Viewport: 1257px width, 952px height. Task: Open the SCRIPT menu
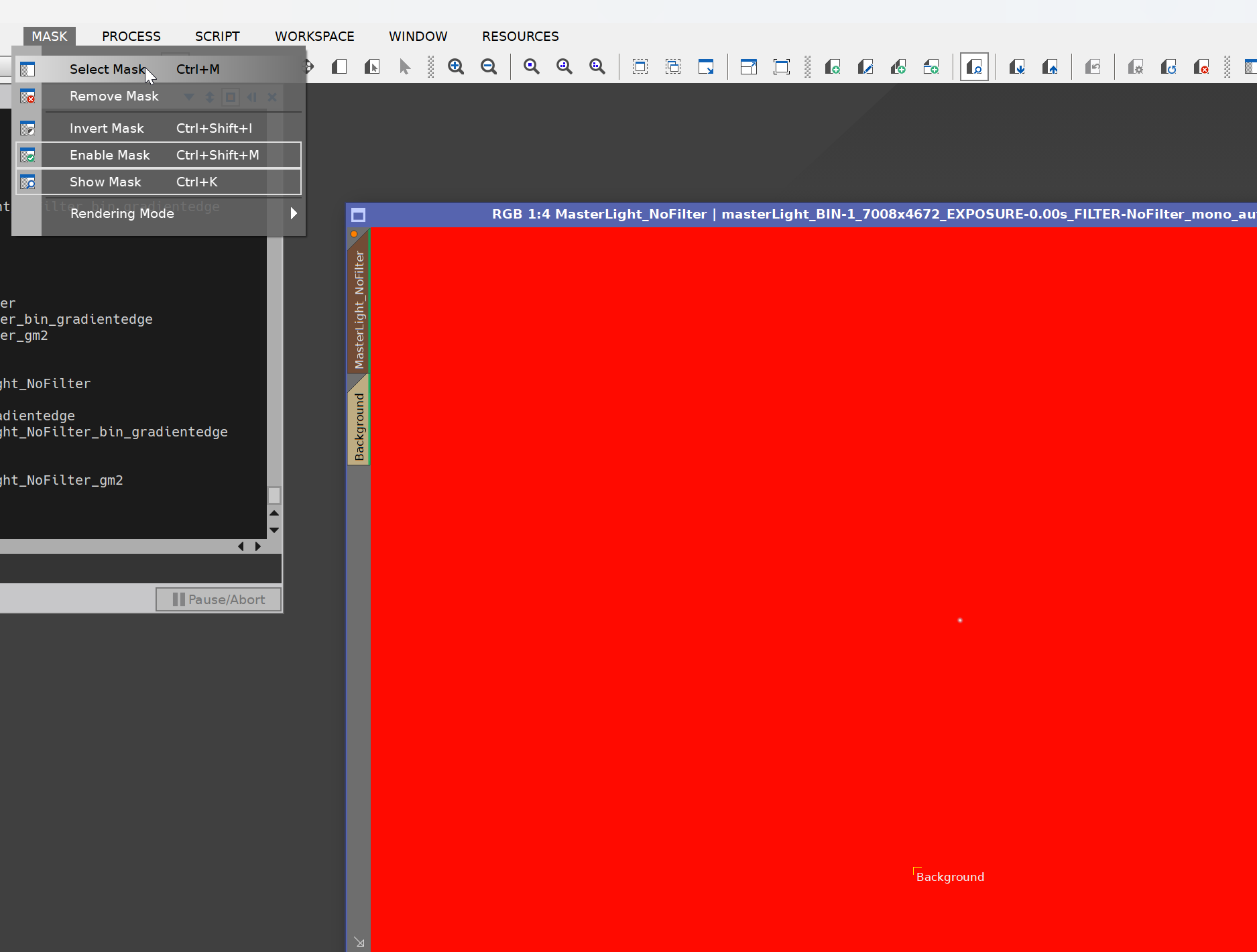(x=217, y=36)
